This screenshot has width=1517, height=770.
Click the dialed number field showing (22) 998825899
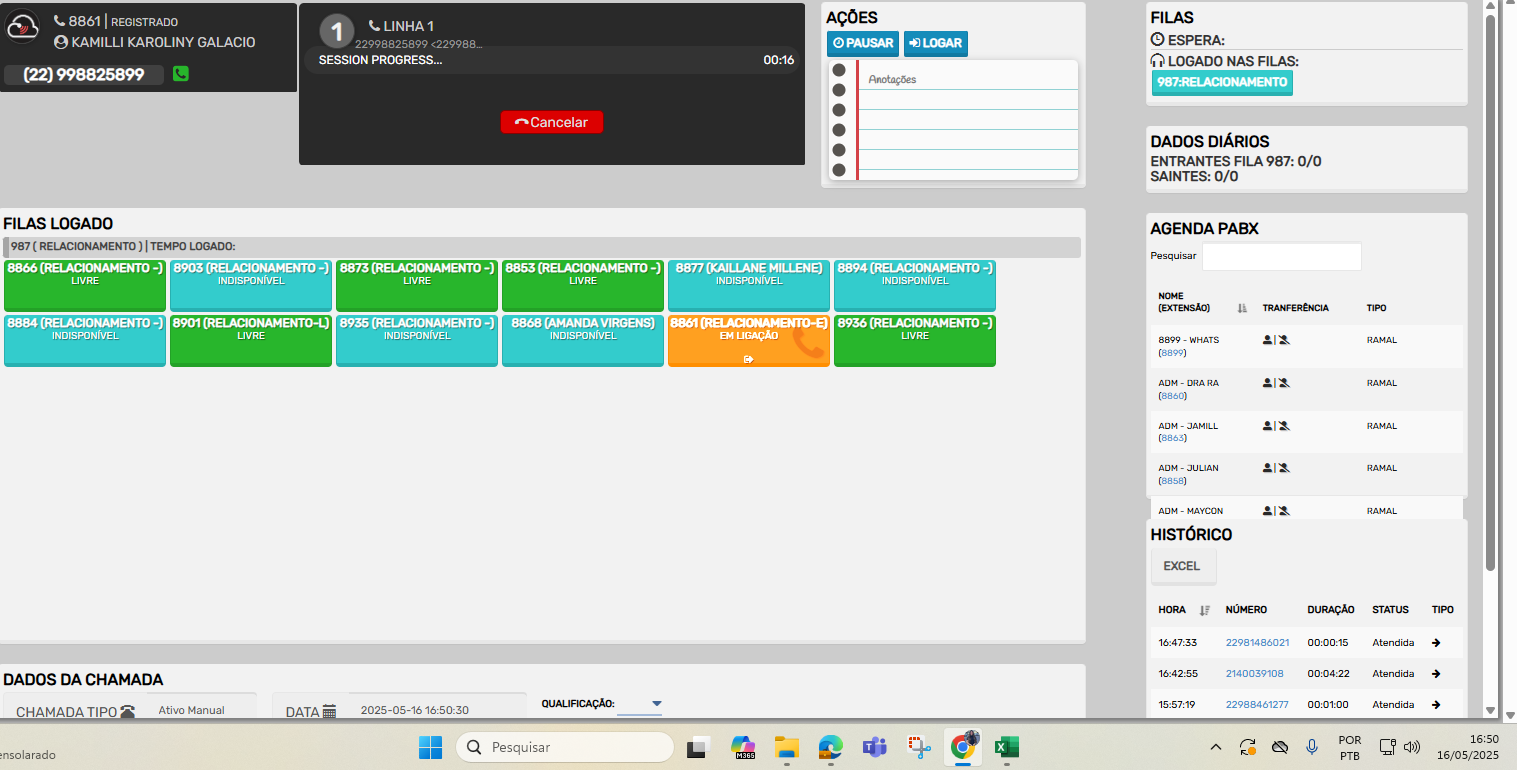[x=84, y=75]
